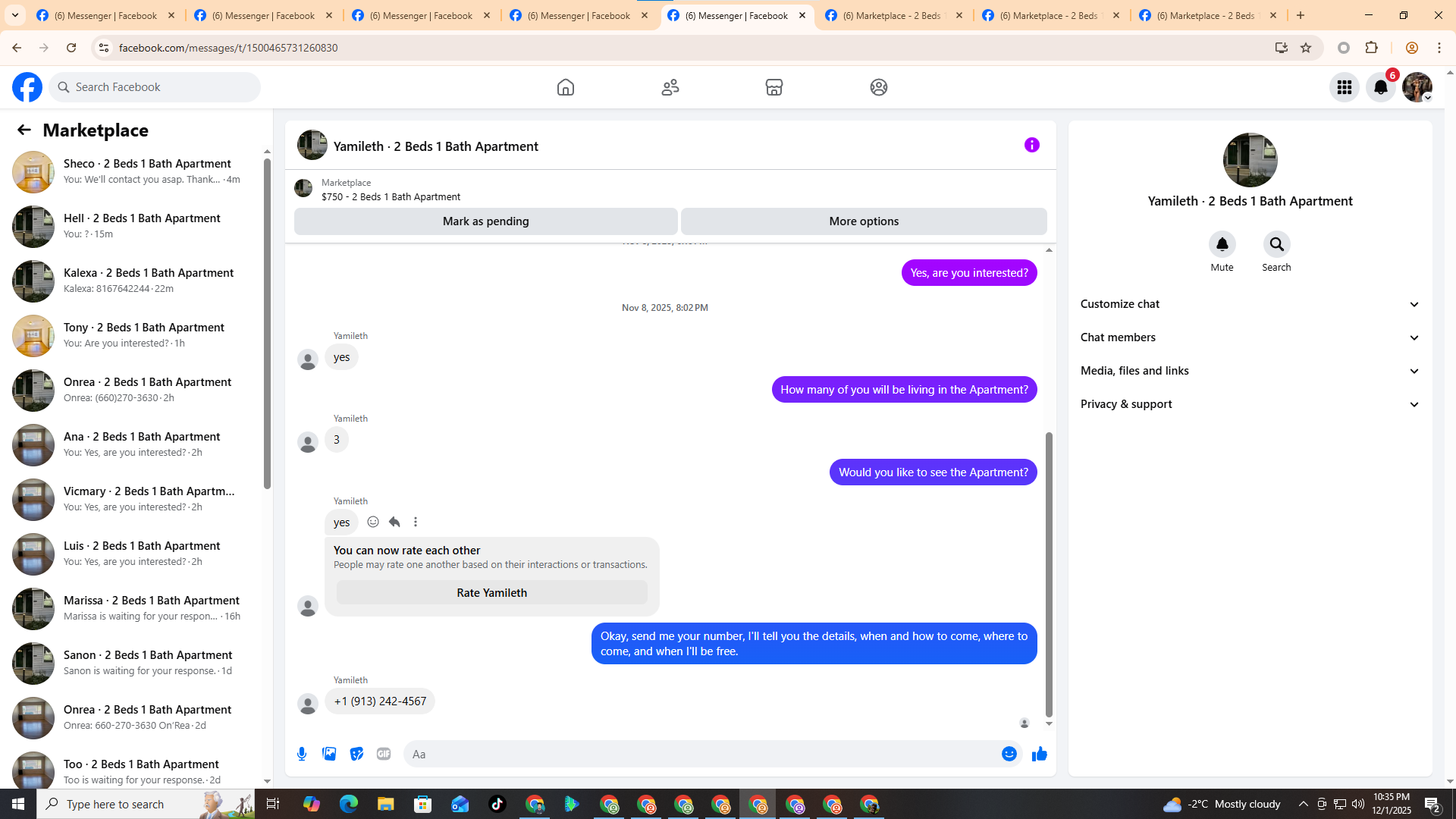
Task: Pick a GIF with the GIF icon
Action: 384,754
